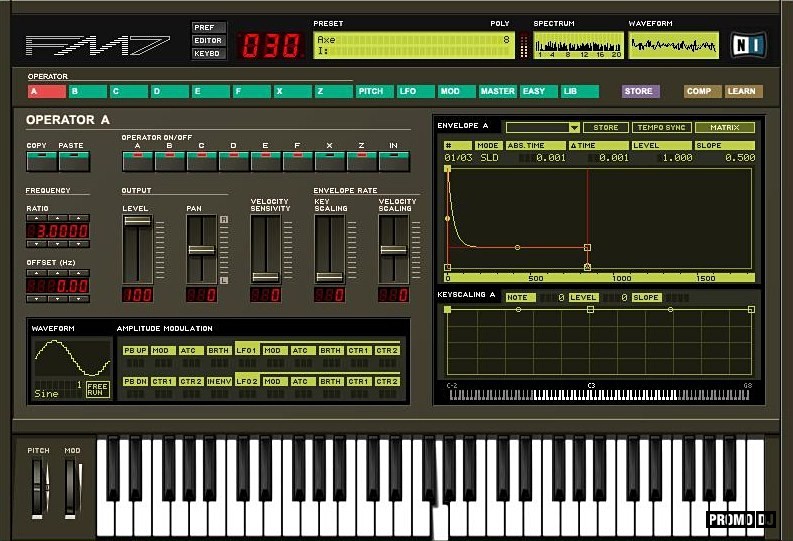Click the output PAN slider
This screenshot has height=541, width=793.
201,249
